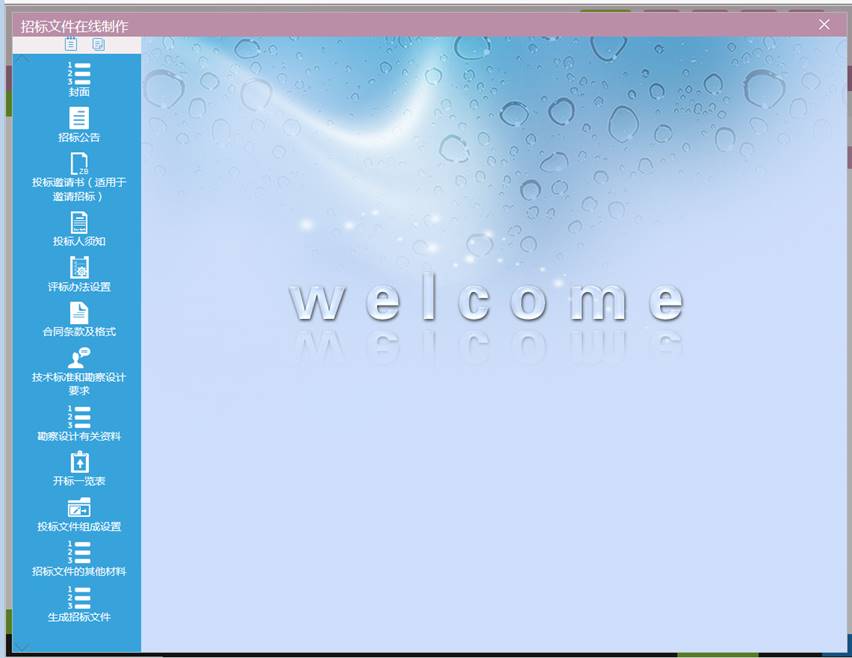The image size is (852, 658).
Task: Click the copy-document icon above the sidebar
Action: pyautogui.click(x=98, y=45)
